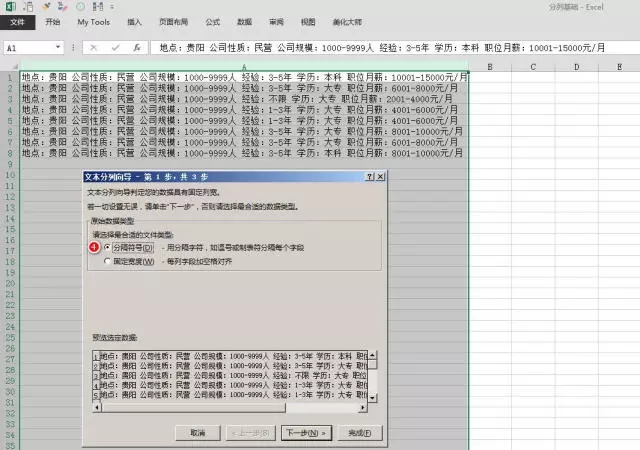Click cell A3 with 经验：不限
Image resolution: width=640 pixels, height=450 pixels.
pyautogui.click(x=244, y=99)
